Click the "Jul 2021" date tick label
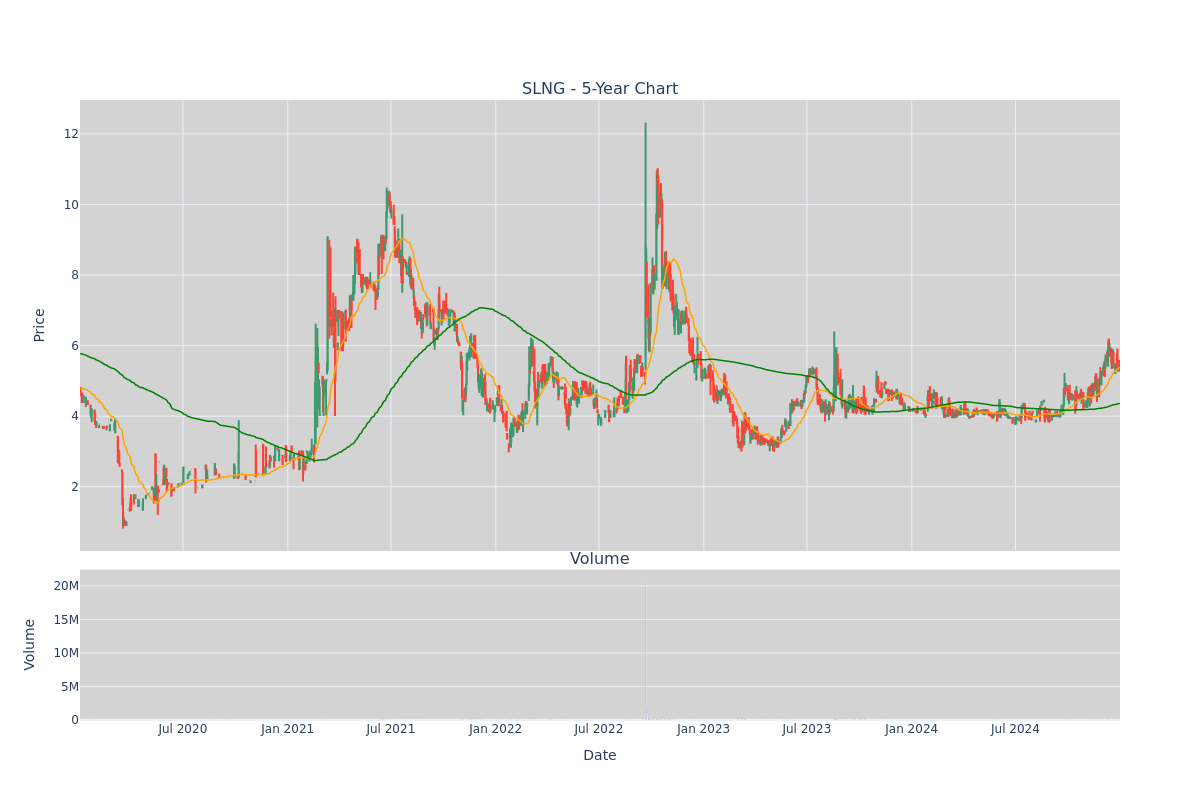This screenshot has width=1200, height=800. click(x=391, y=729)
